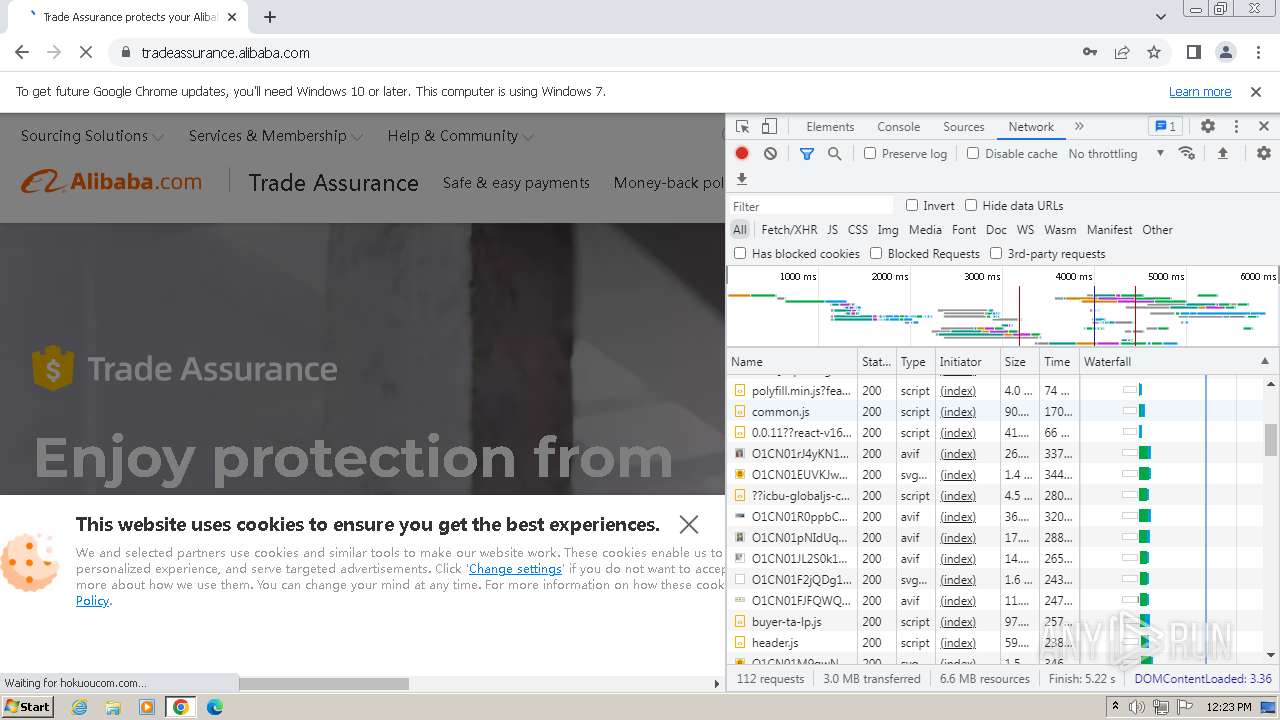Open network conditions wifi icon
This screenshot has width=1280, height=720.
[1187, 154]
